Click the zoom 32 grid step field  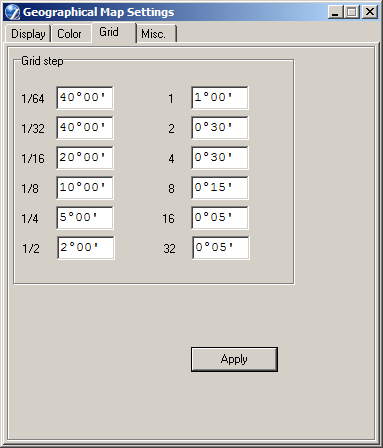[221, 248]
